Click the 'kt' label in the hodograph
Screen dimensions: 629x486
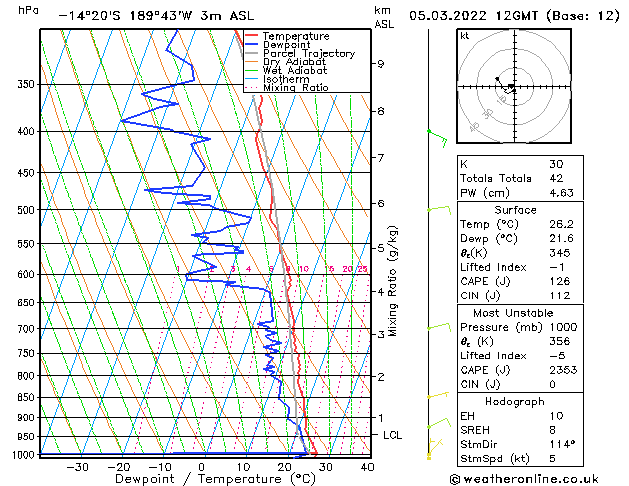point(464,36)
